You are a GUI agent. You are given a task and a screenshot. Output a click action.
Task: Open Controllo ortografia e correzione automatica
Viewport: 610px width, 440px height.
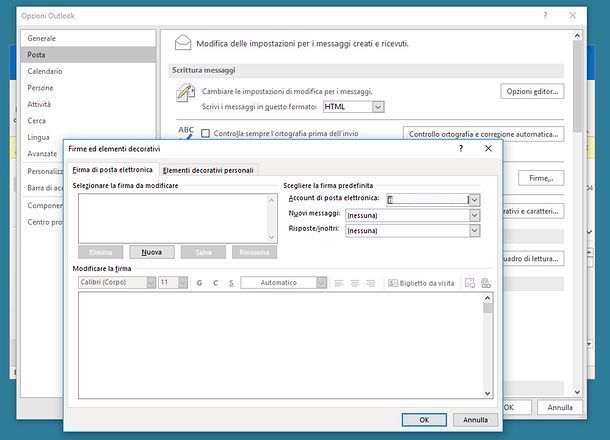click(484, 134)
